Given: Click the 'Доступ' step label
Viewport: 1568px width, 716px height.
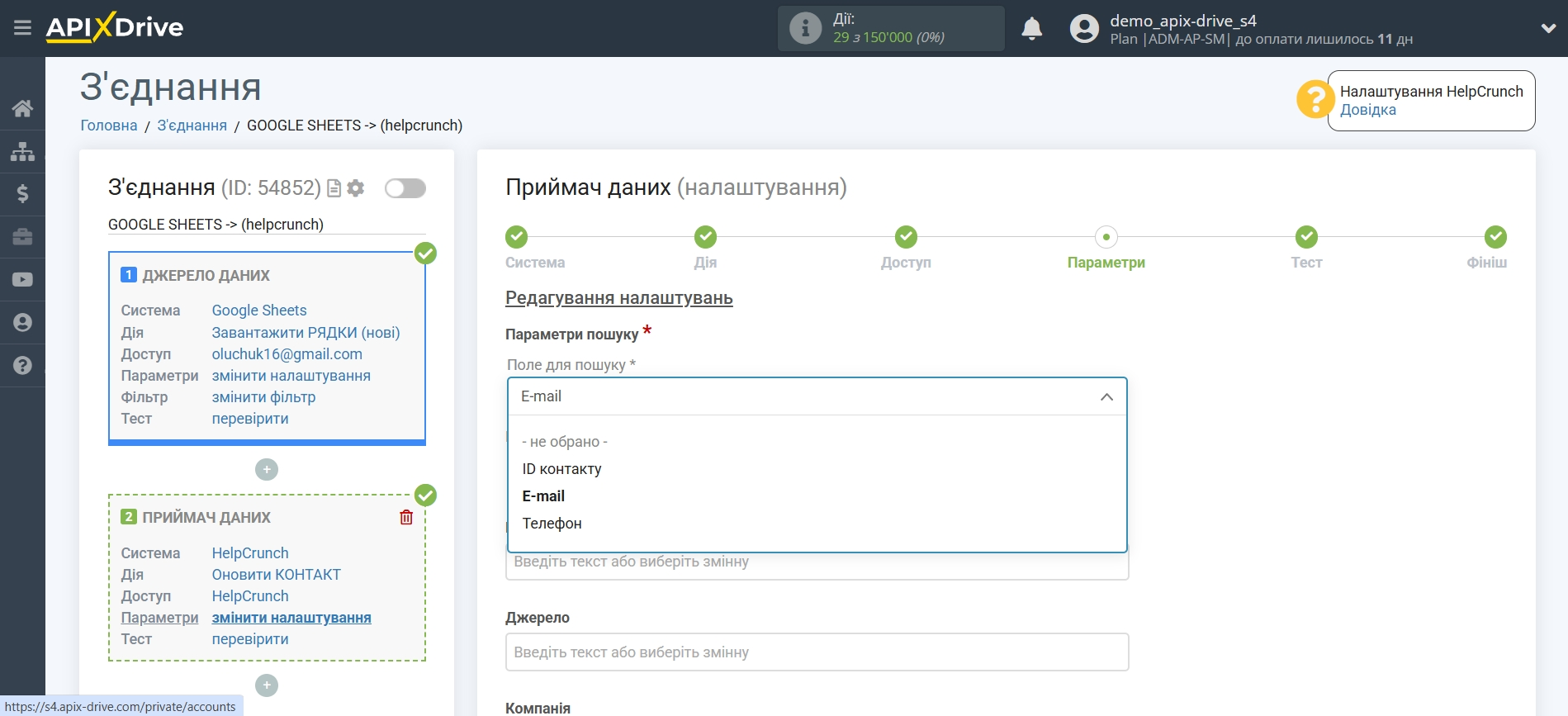Looking at the screenshot, I should 906,263.
